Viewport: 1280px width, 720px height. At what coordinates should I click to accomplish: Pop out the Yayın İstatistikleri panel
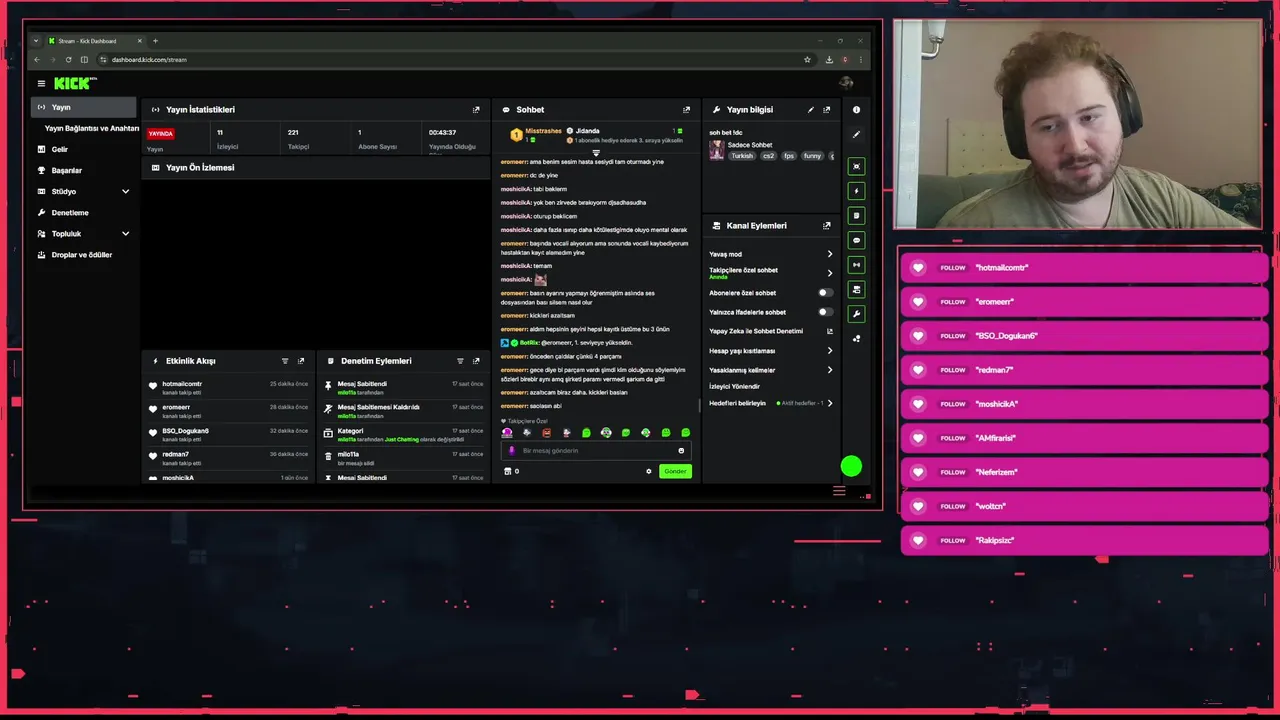(x=476, y=110)
